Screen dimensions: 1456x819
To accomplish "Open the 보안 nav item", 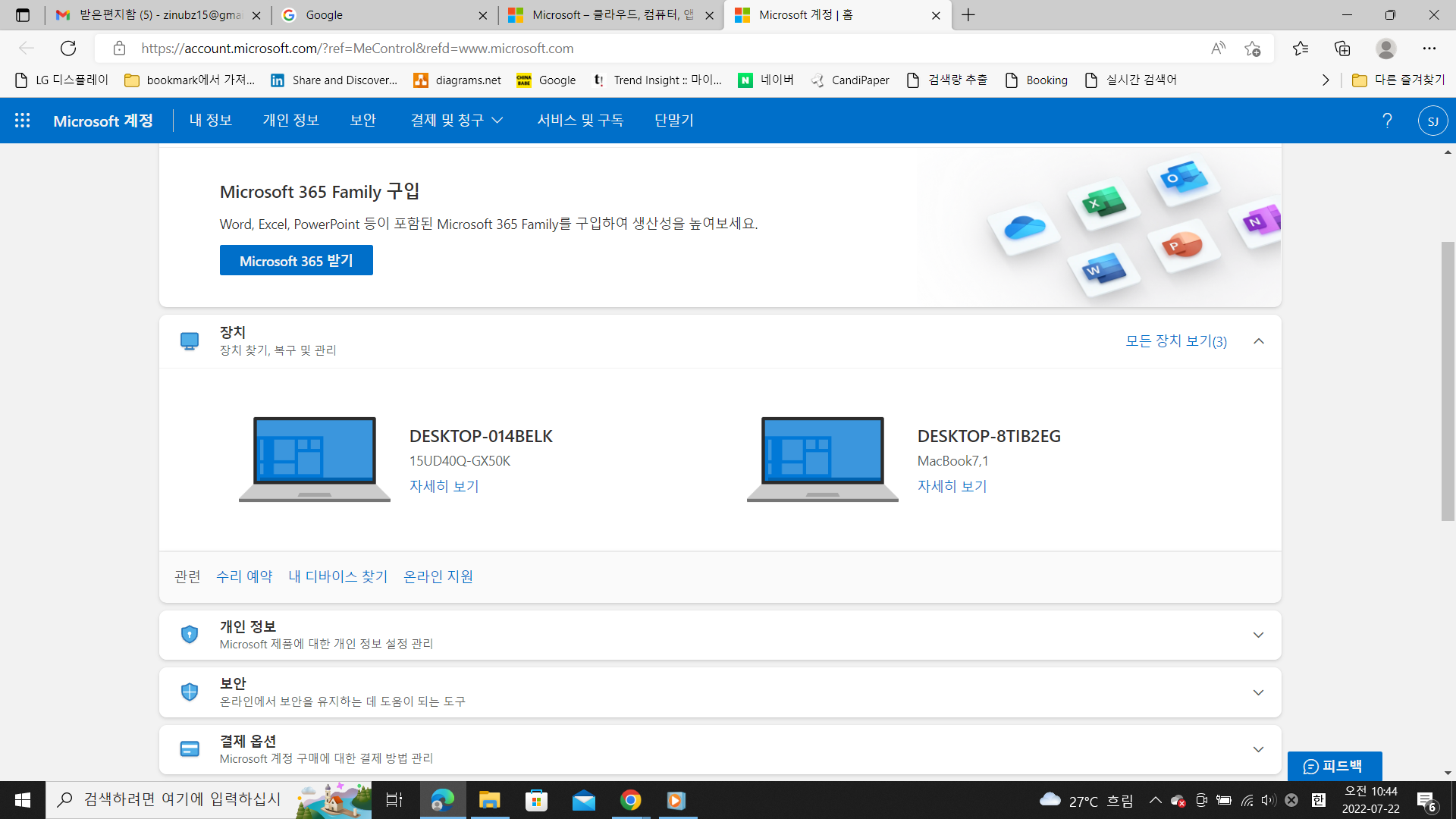I will pos(363,121).
